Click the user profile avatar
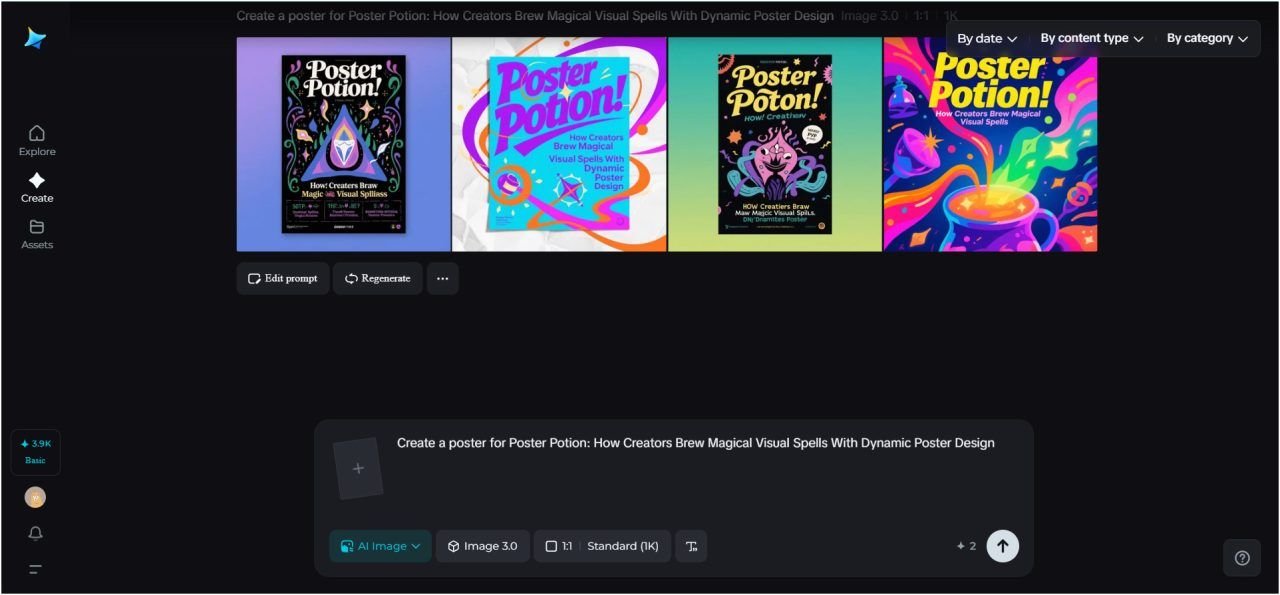Screen dimensions: 1280x595 (x=36, y=497)
